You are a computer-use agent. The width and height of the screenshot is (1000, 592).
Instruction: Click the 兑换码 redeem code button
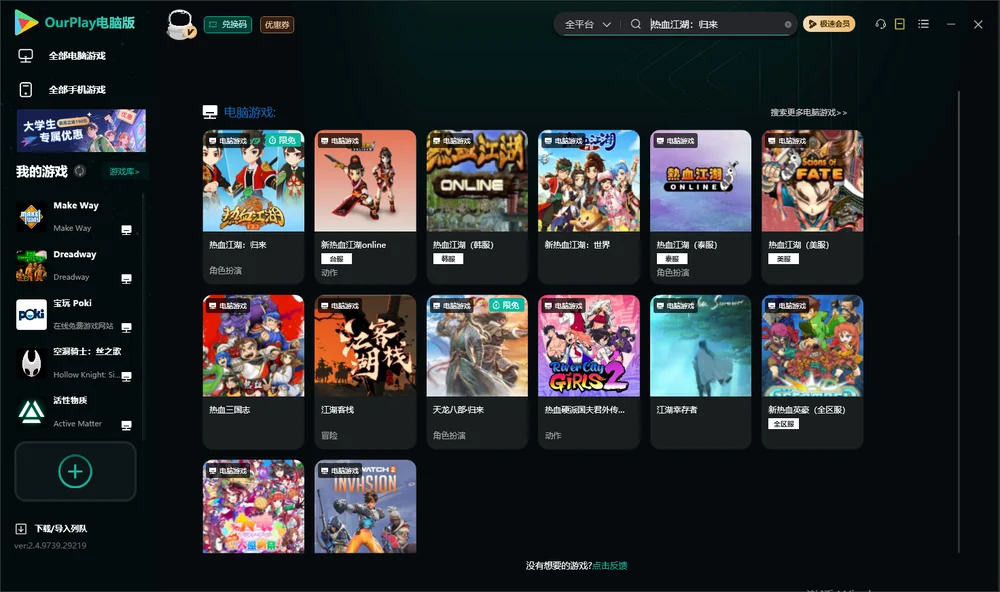228,24
